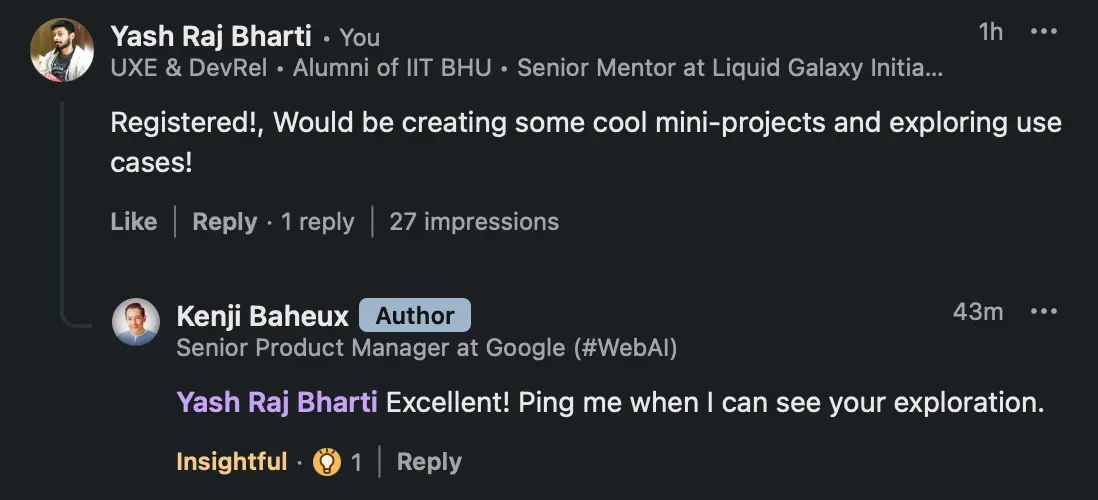Open Yash Raj Bharti's profile picture
The width and height of the screenshot is (1098, 500).
point(62,50)
